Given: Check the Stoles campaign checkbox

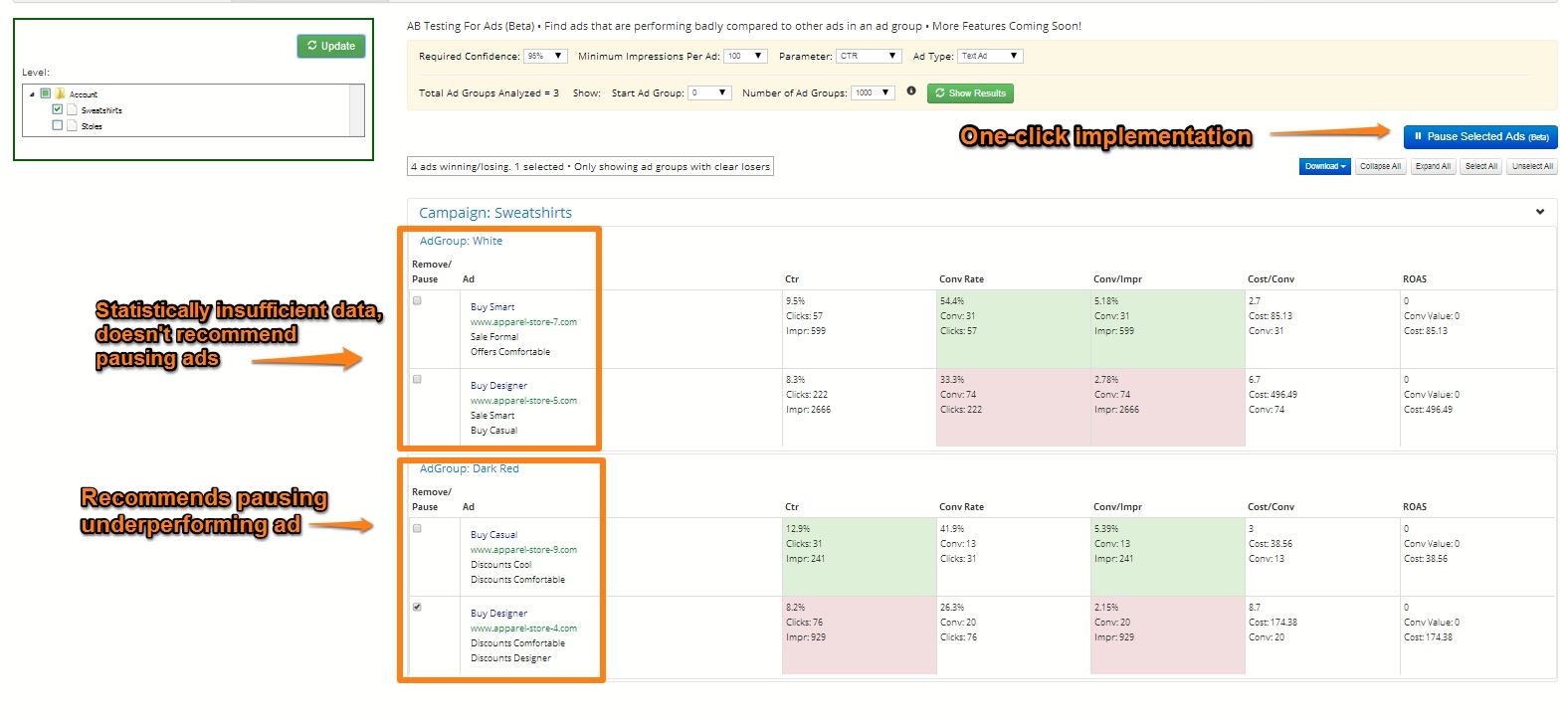Looking at the screenshot, I should [x=57, y=125].
